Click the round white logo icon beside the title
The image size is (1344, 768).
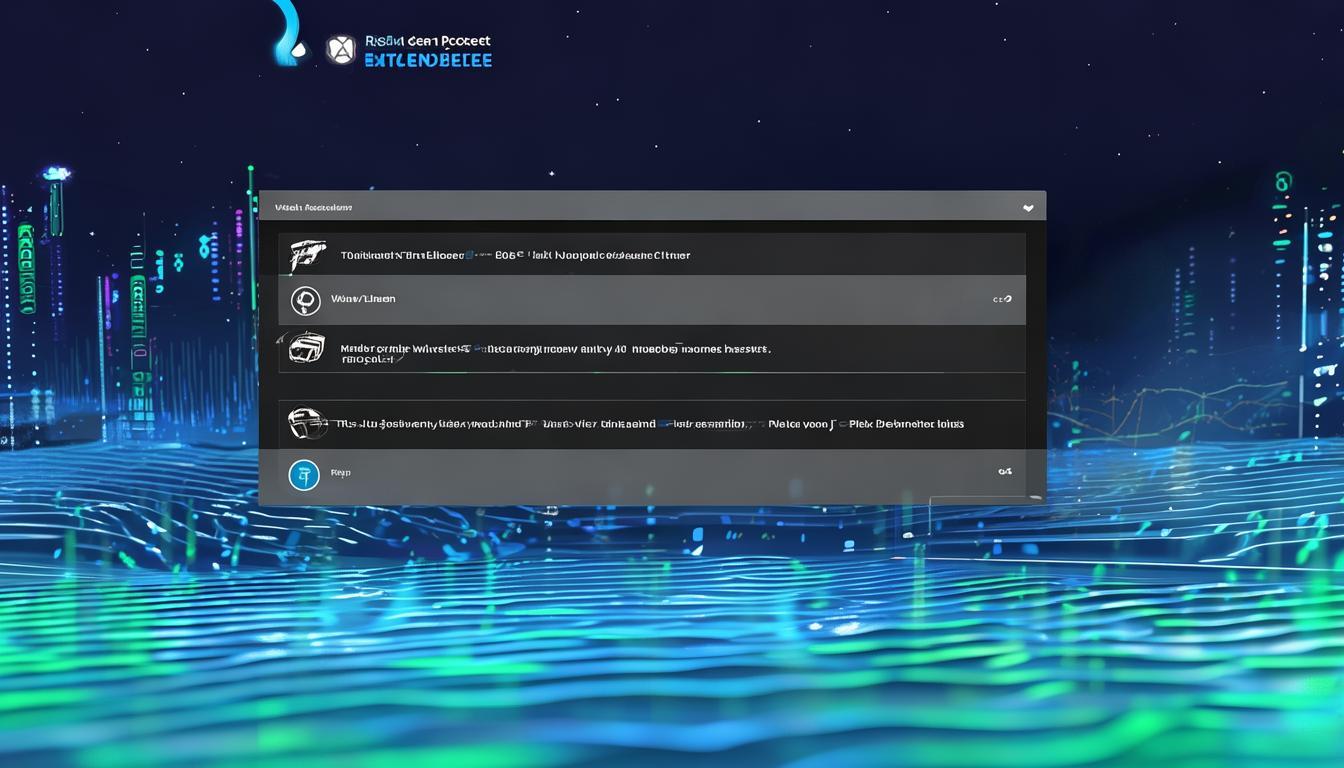[x=341, y=50]
